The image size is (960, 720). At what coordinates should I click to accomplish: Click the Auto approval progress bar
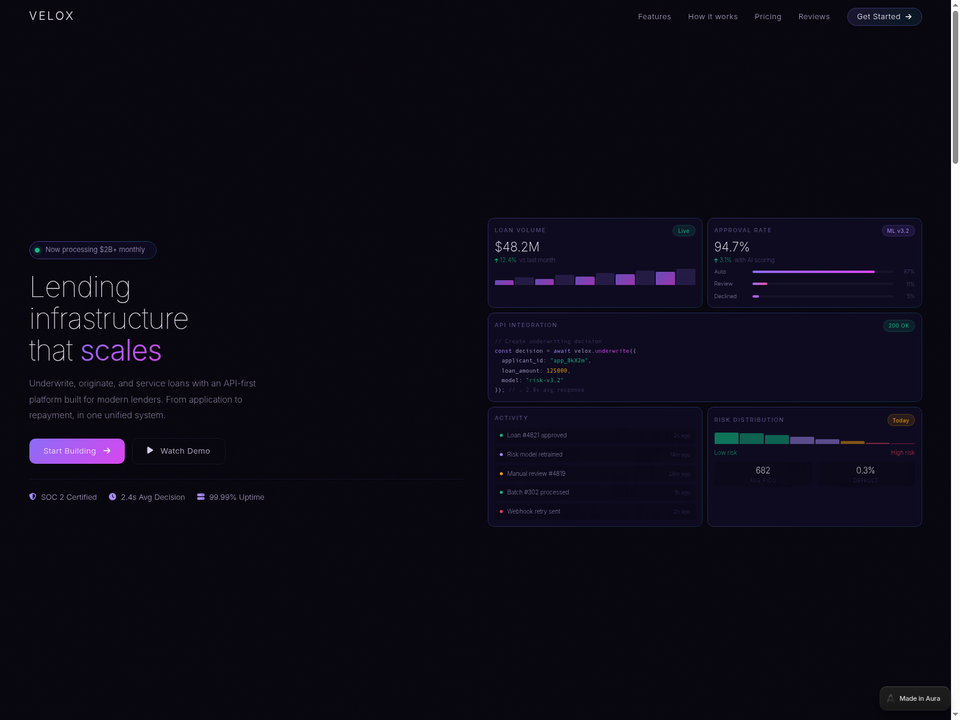822,271
